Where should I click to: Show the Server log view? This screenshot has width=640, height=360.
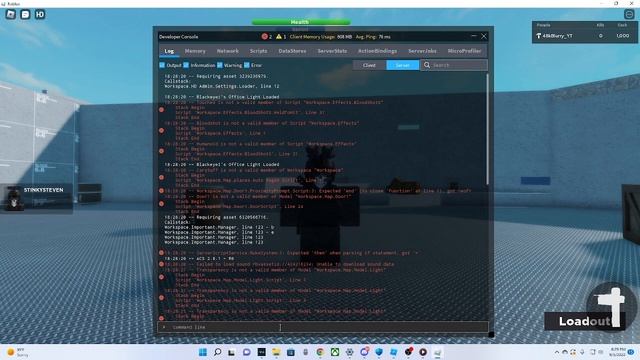click(402, 65)
